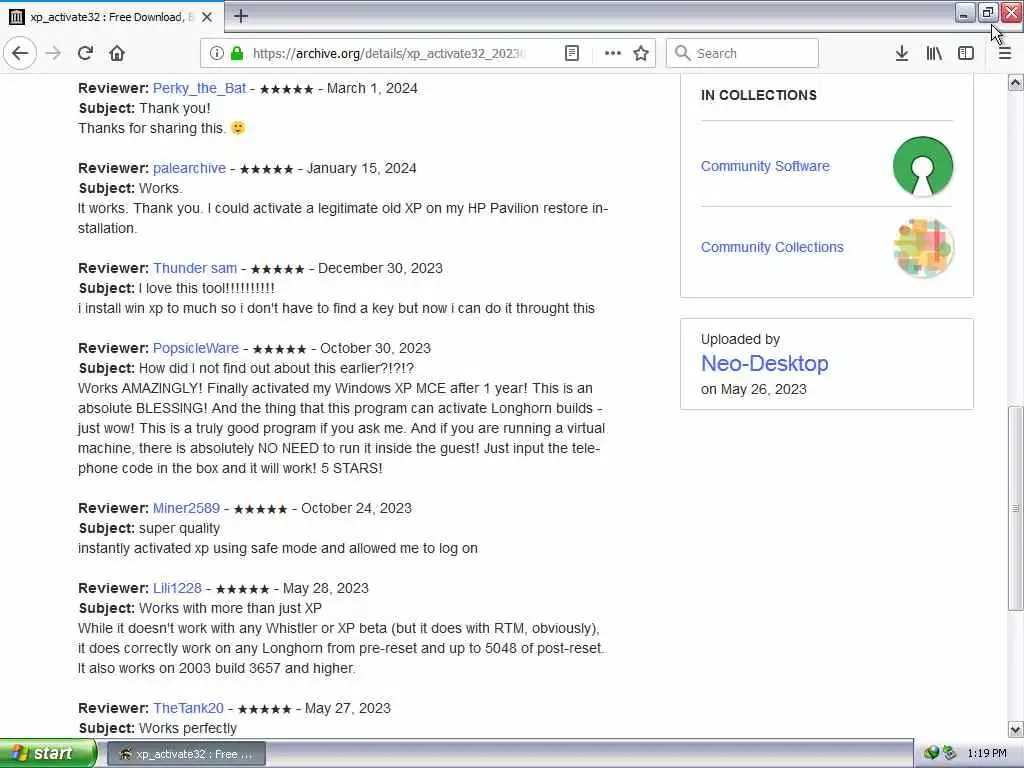Viewport: 1024px width, 768px height.
Task: Show site information icon in address bar
Action: (x=217, y=53)
